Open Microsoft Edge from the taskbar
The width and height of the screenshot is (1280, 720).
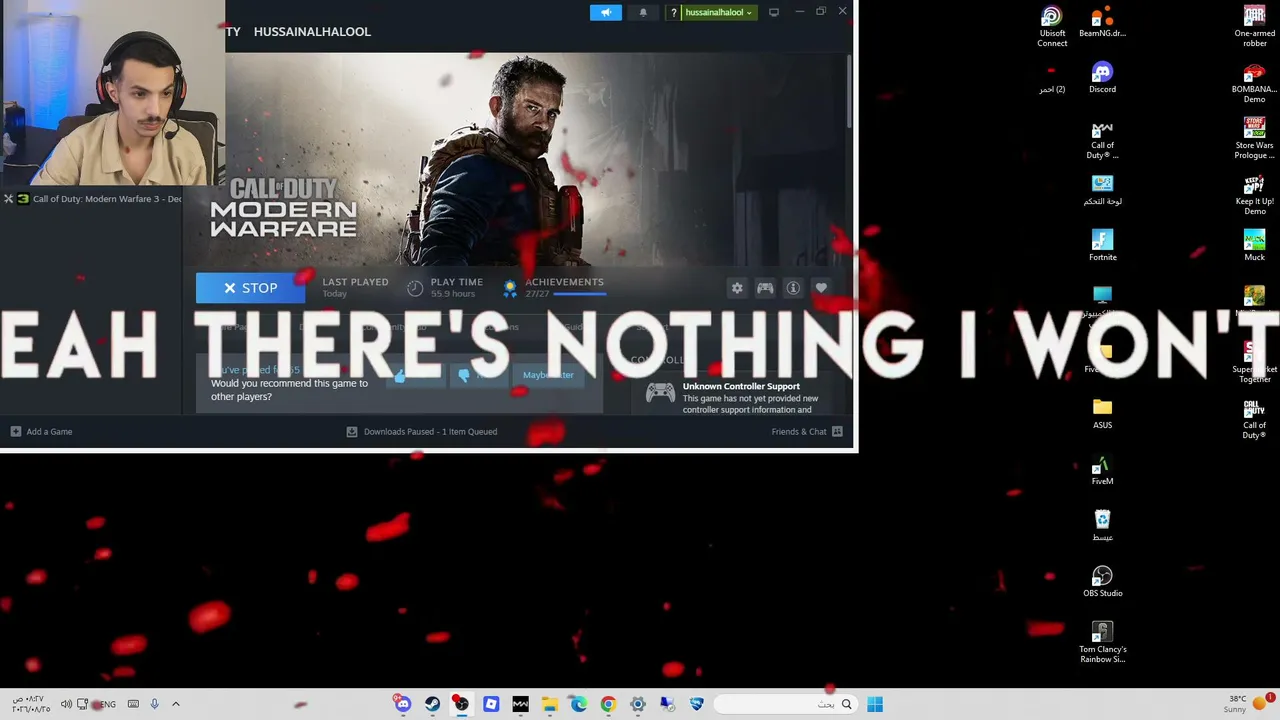579,704
